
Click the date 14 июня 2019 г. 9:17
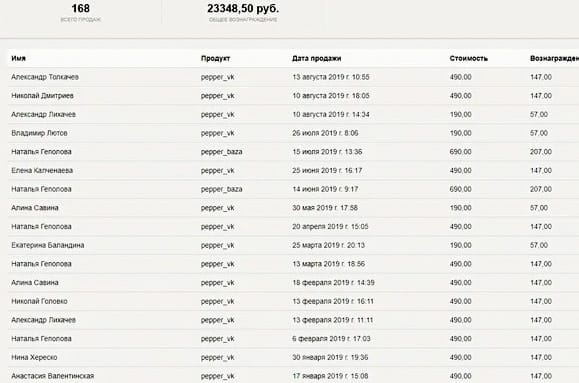[325, 189]
